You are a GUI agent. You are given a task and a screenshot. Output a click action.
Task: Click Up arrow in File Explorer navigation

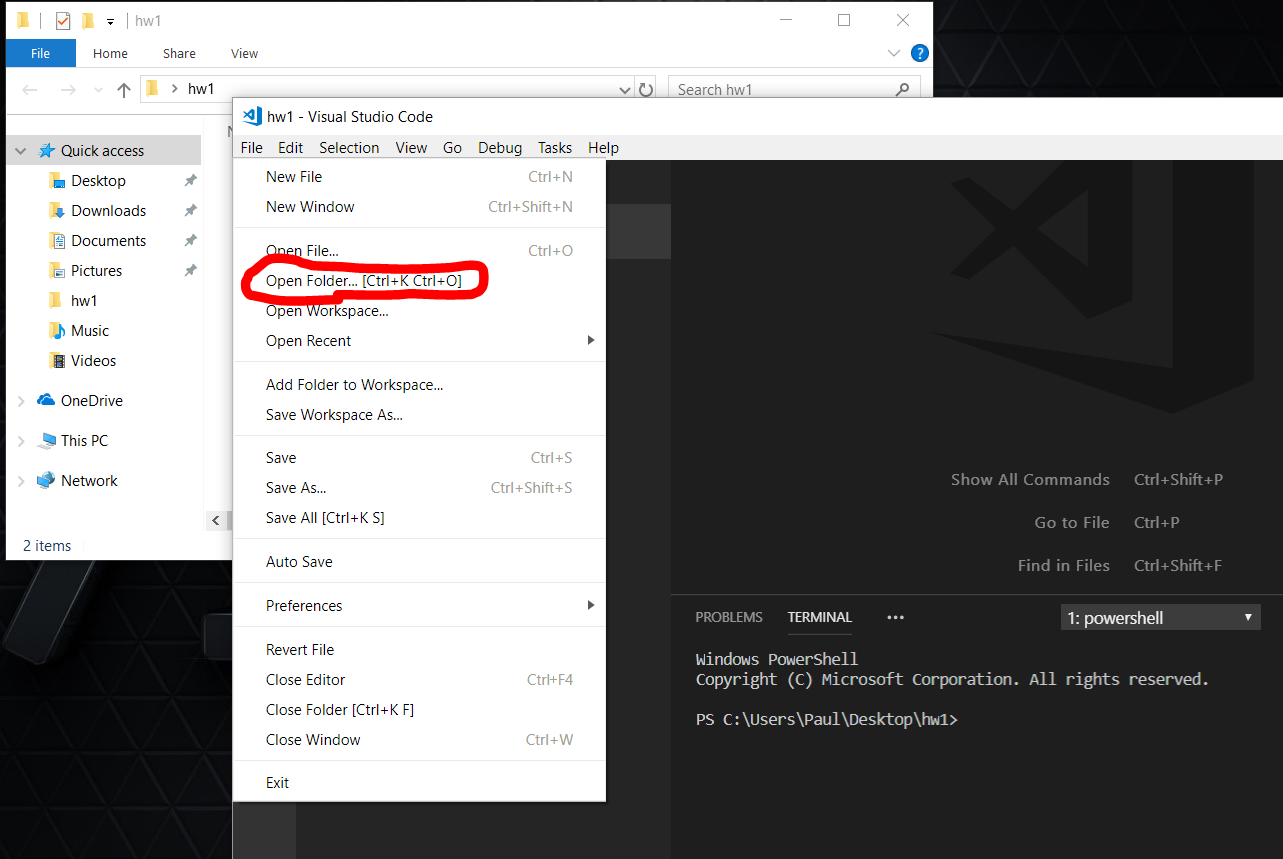pyautogui.click(x=124, y=90)
